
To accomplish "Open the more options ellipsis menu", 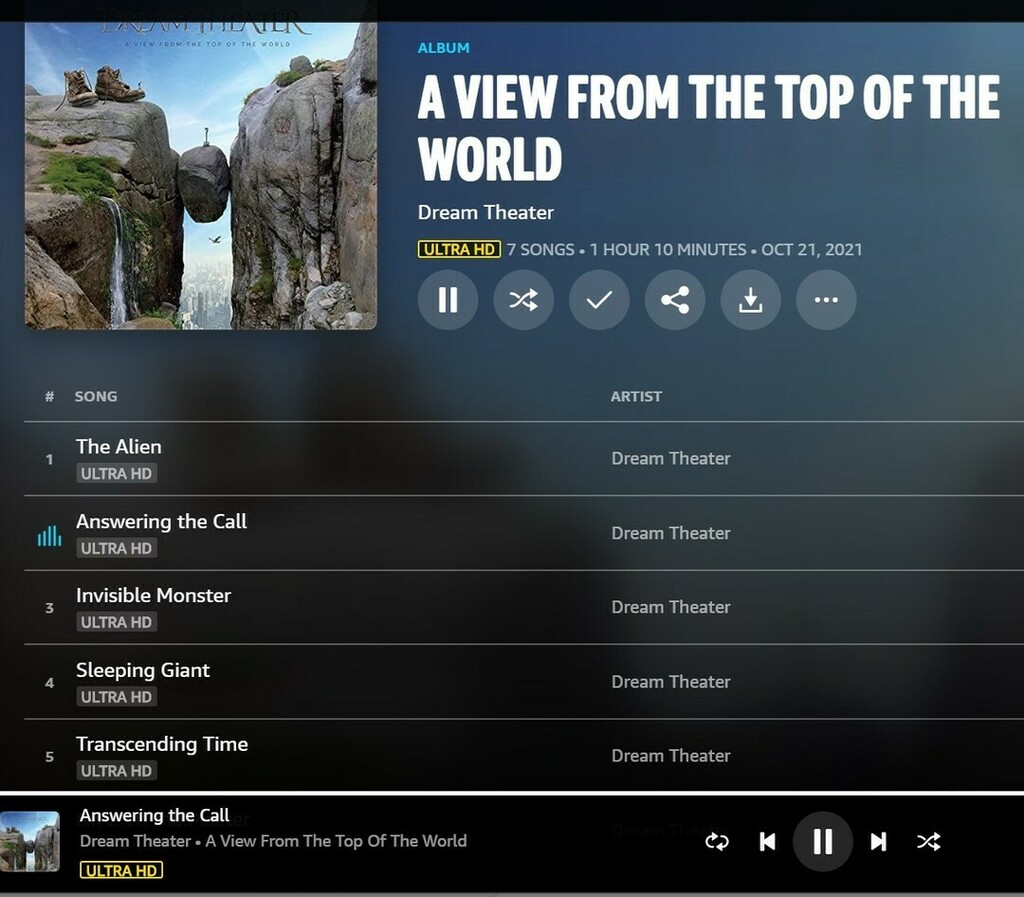I will point(826,300).
